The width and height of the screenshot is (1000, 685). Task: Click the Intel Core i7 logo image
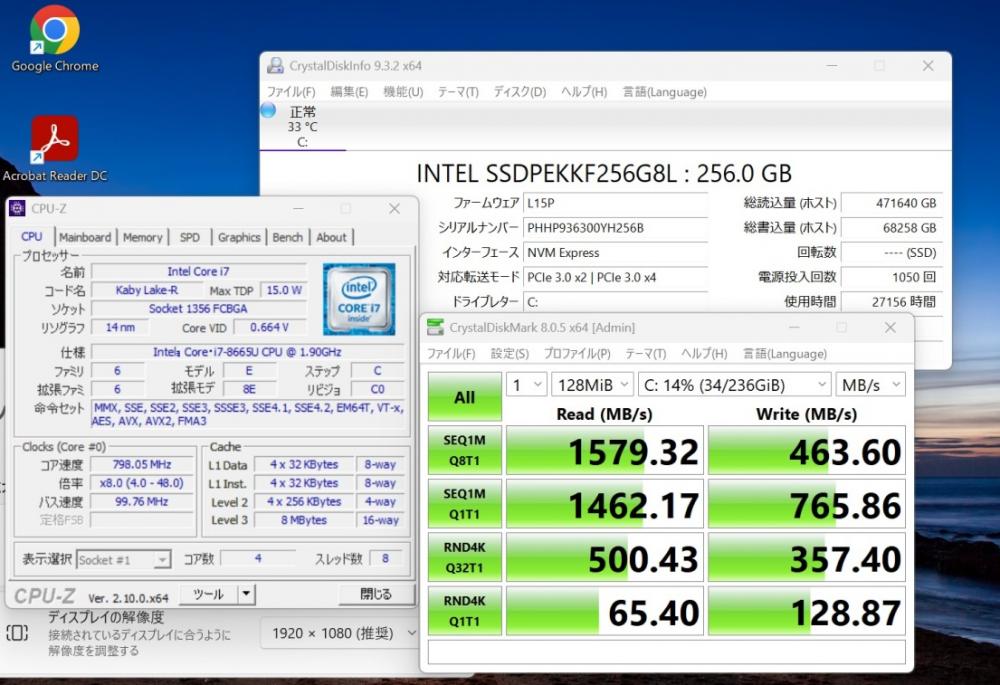point(359,299)
